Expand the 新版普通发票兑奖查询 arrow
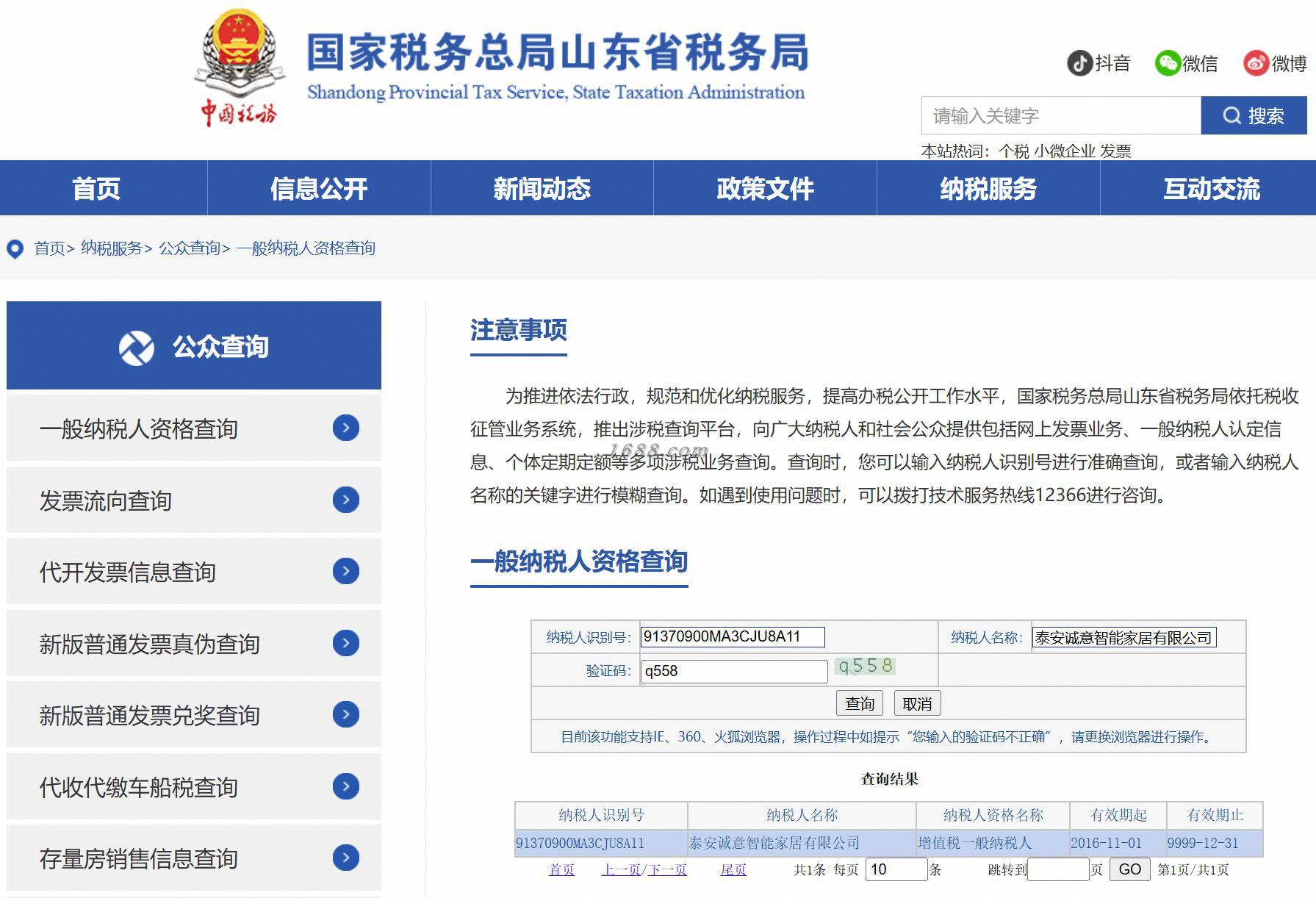Viewport: 1316px width, 898px height. 346,714
